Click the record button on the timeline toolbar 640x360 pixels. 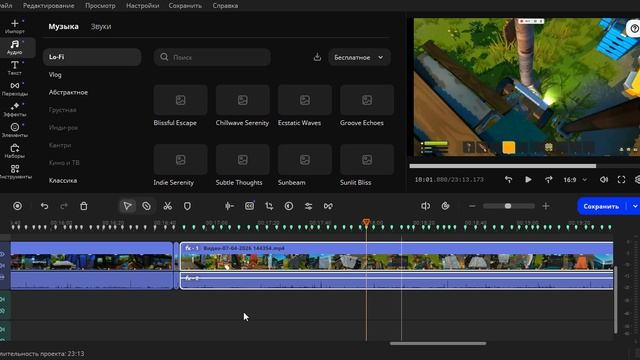[18, 206]
